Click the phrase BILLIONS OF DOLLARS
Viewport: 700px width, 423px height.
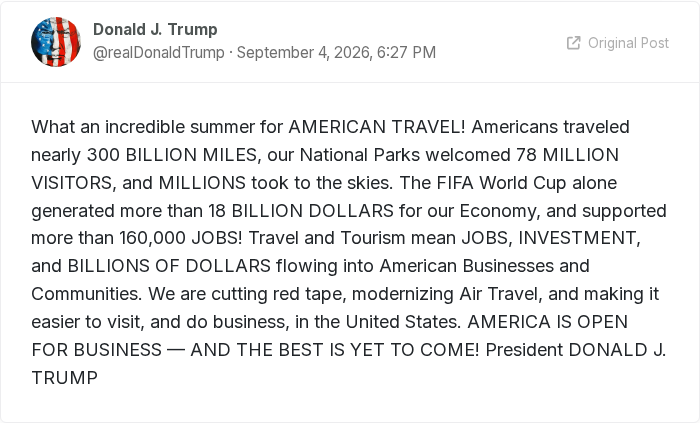(x=169, y=266)
